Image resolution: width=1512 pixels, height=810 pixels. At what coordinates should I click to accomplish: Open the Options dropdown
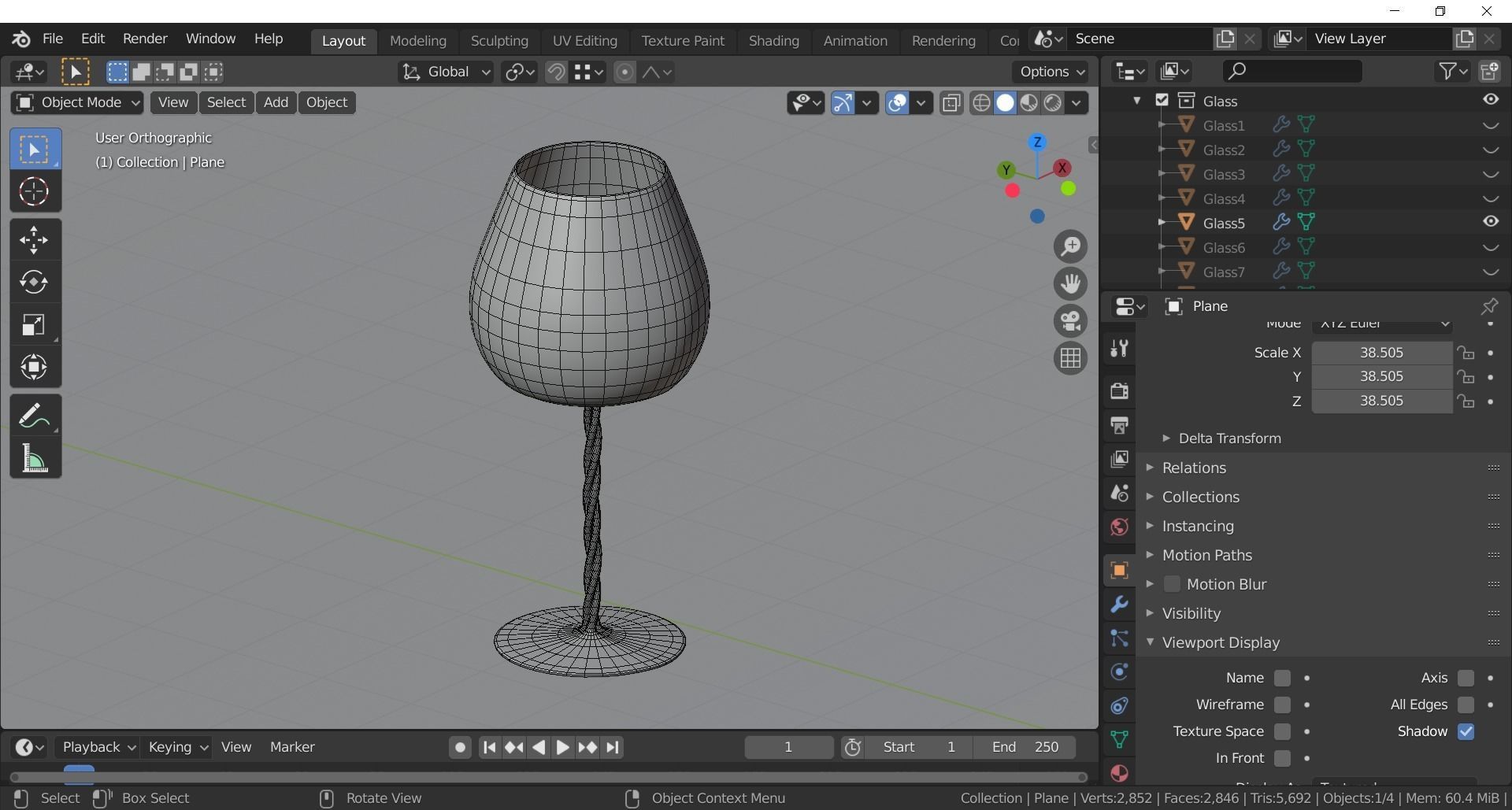tap(1051, 72)
